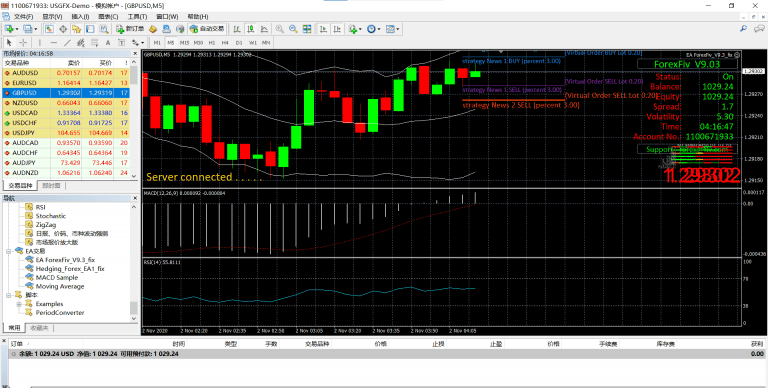Click the new chart plus icon

tap(8, 29)
